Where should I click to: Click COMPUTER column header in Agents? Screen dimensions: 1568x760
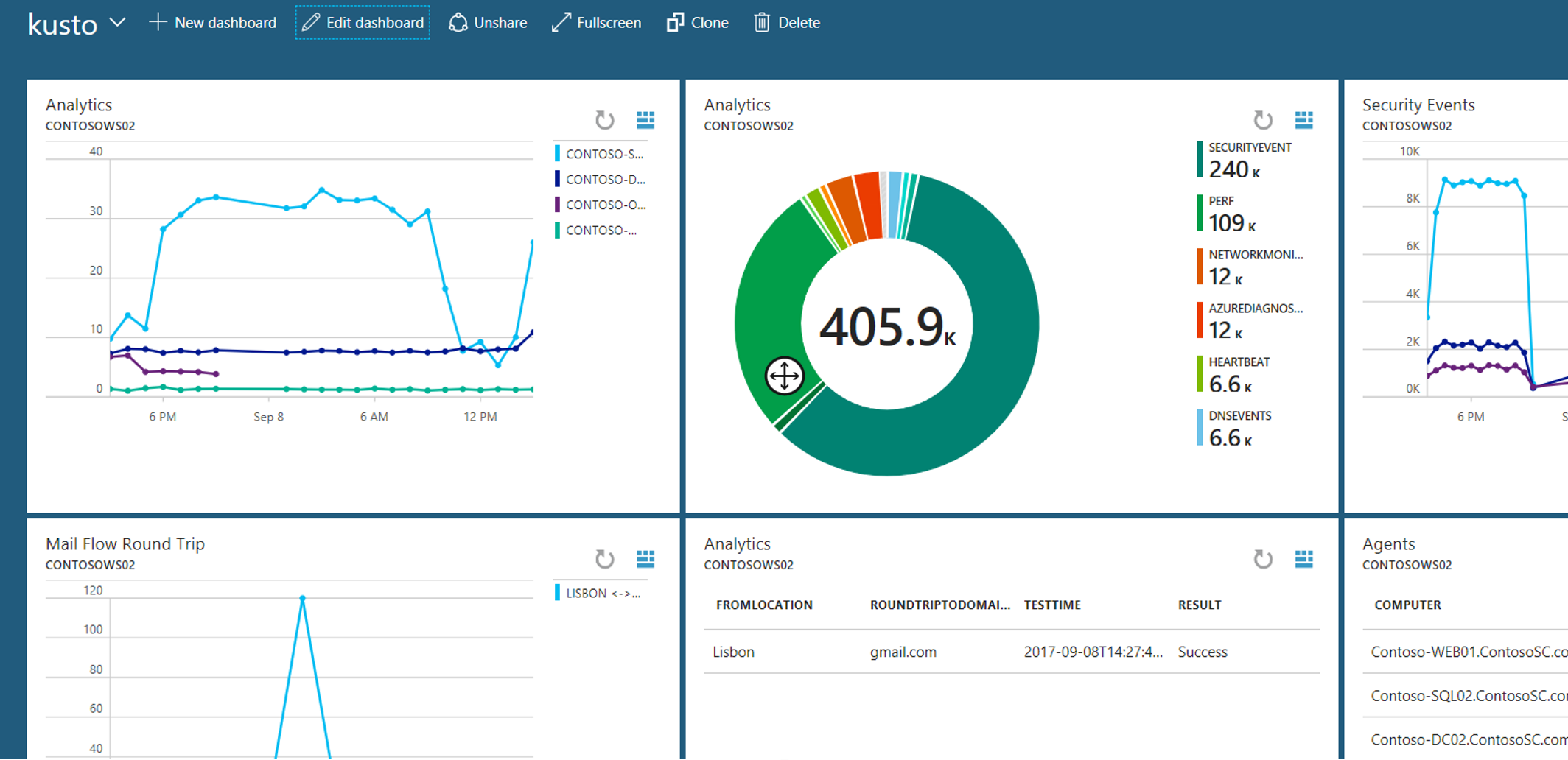coord(1407,605)
